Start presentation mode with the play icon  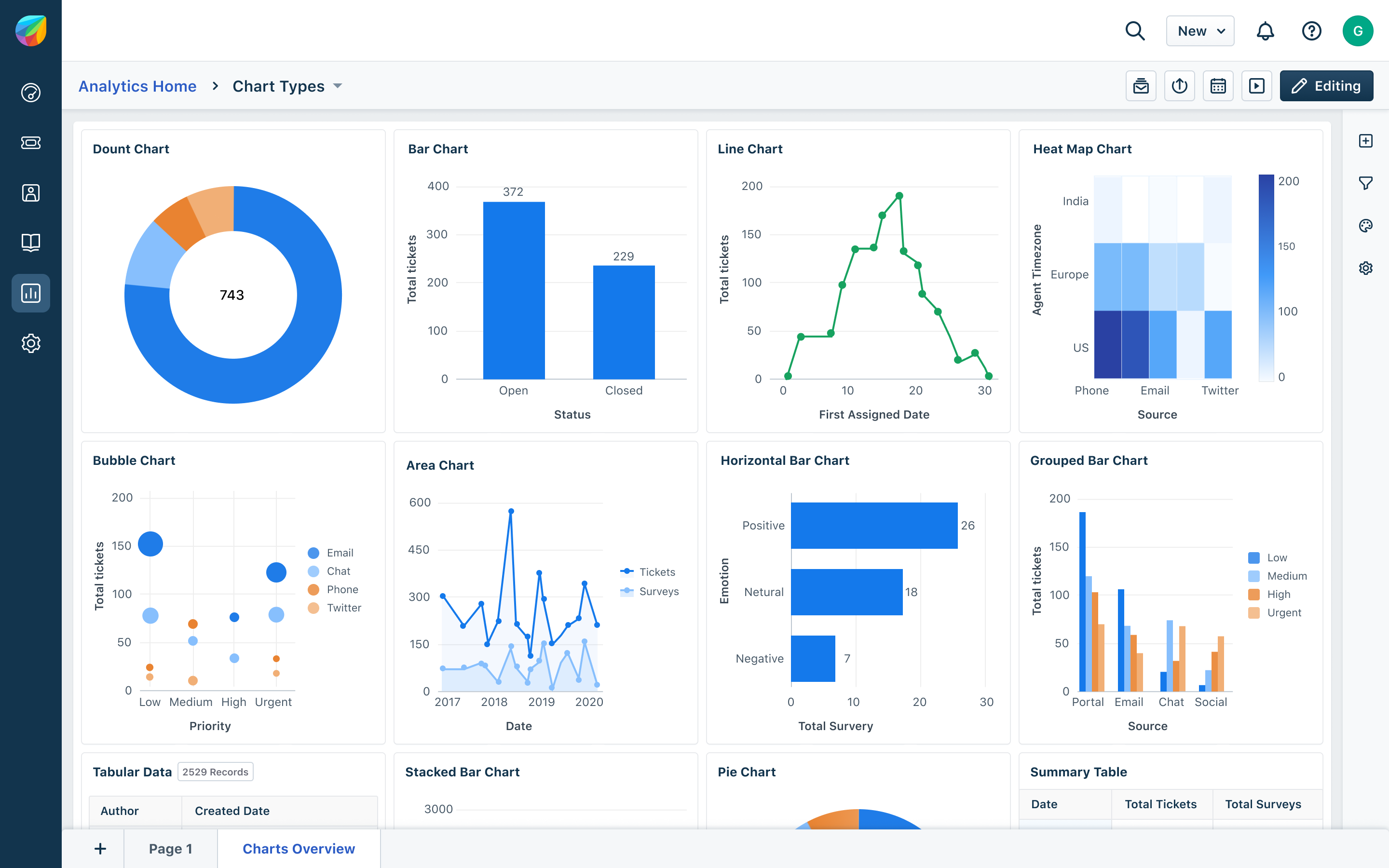(1257, 85)
